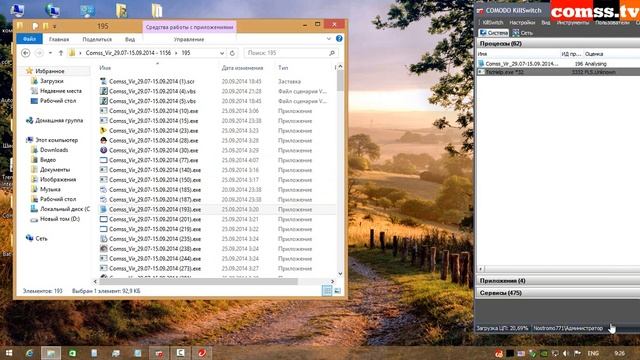The width and height of the screenshot is (640, 360).
Task: Open the Вид ribbon tab in Explorer
Action: click(x=130, y=39)
